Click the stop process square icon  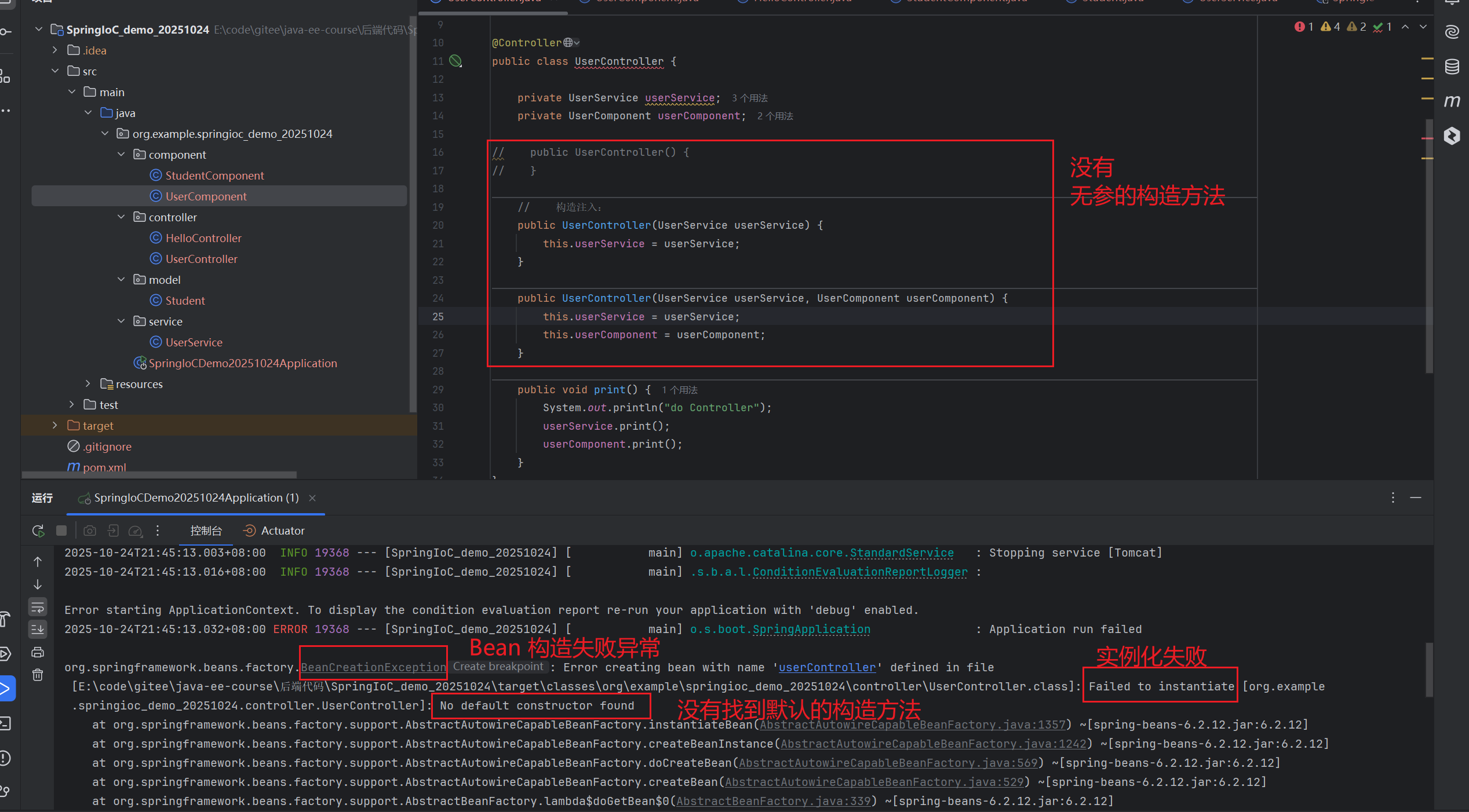tap(61, 531)
